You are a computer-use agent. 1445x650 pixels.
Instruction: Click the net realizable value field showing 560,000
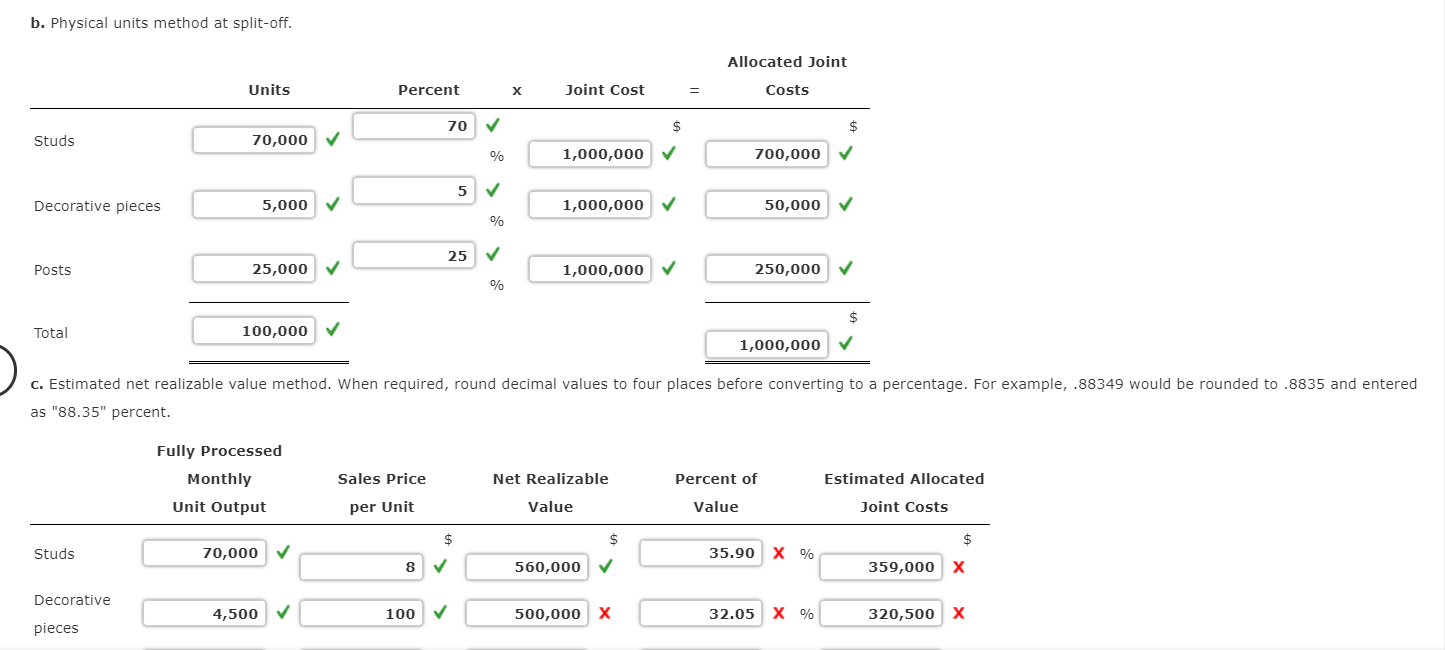point(526,567)
